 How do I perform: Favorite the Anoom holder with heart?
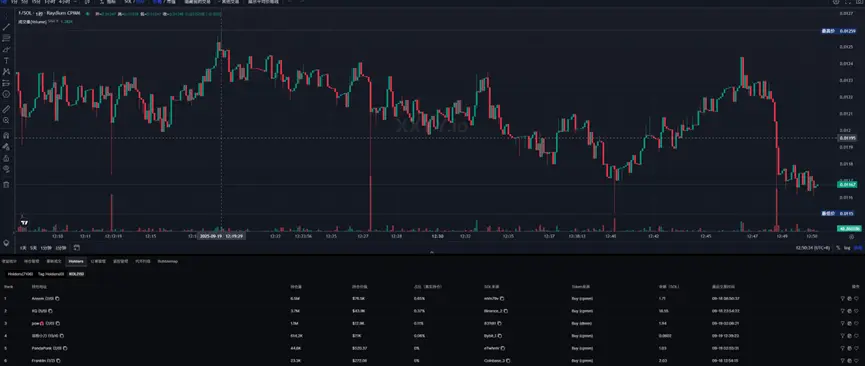click(856, 298)
